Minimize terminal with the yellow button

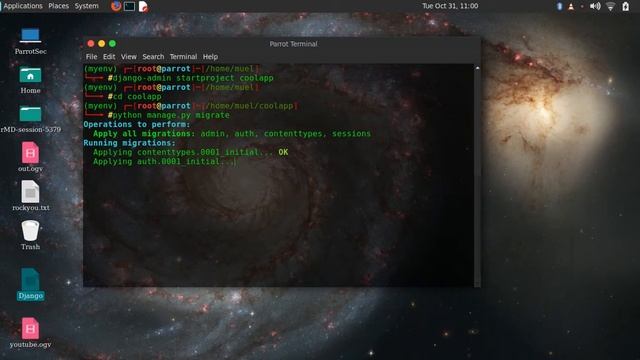101,44
